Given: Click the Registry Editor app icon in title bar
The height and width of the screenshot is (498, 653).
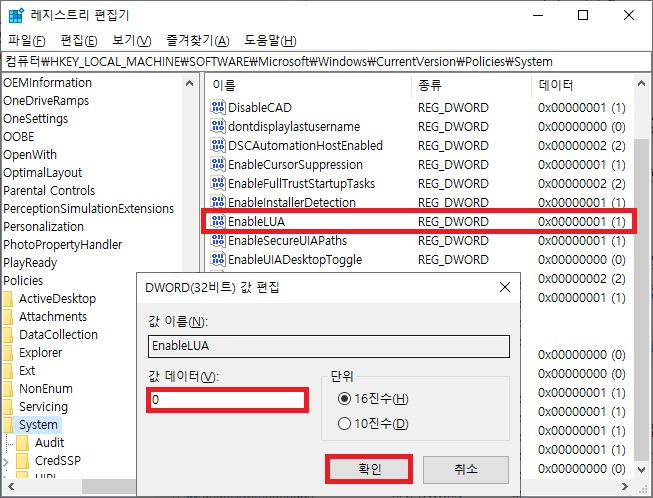Looking at the screenshot, I should [16, 15].
